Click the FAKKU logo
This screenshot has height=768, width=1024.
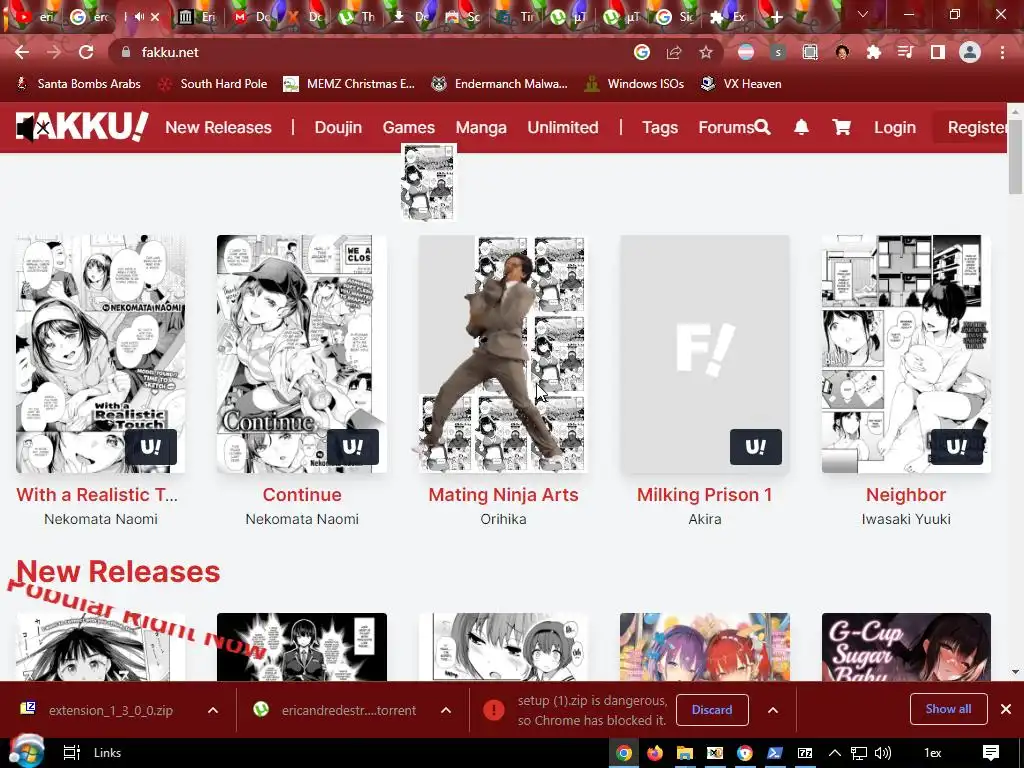tap(82, 127)
